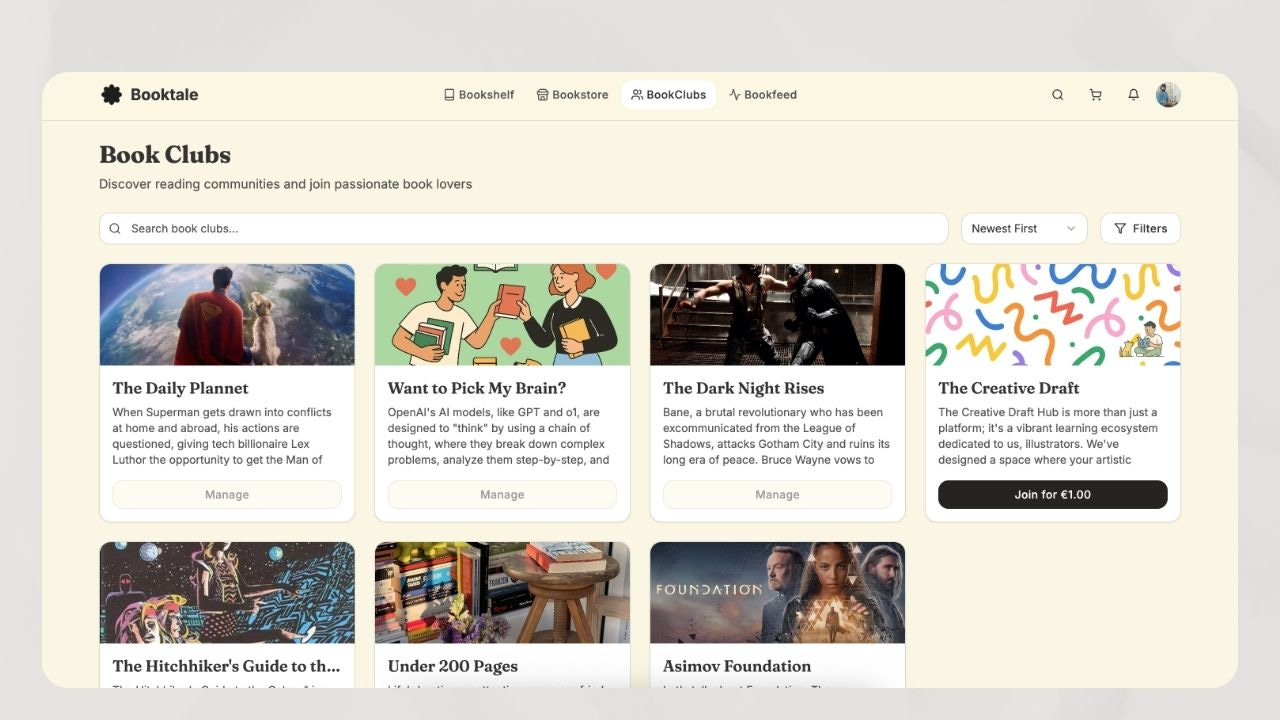Click the magnifier icon in search field
The image size is (1280, 720).
click(115, 229)
